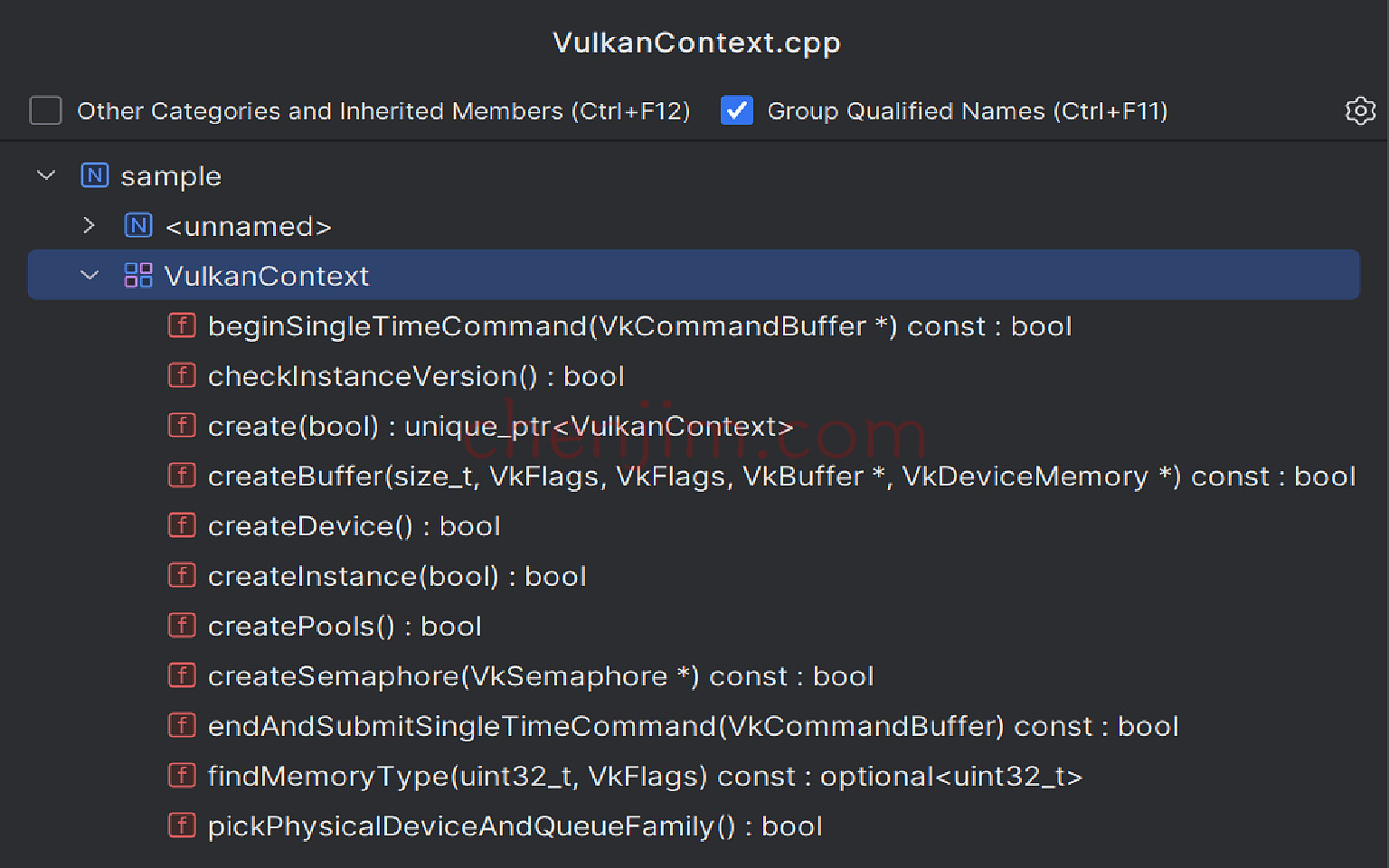This screenshot has height=868, width=1389.
Task: Click the sample namespace icon
Action: [x=95, y=175]
